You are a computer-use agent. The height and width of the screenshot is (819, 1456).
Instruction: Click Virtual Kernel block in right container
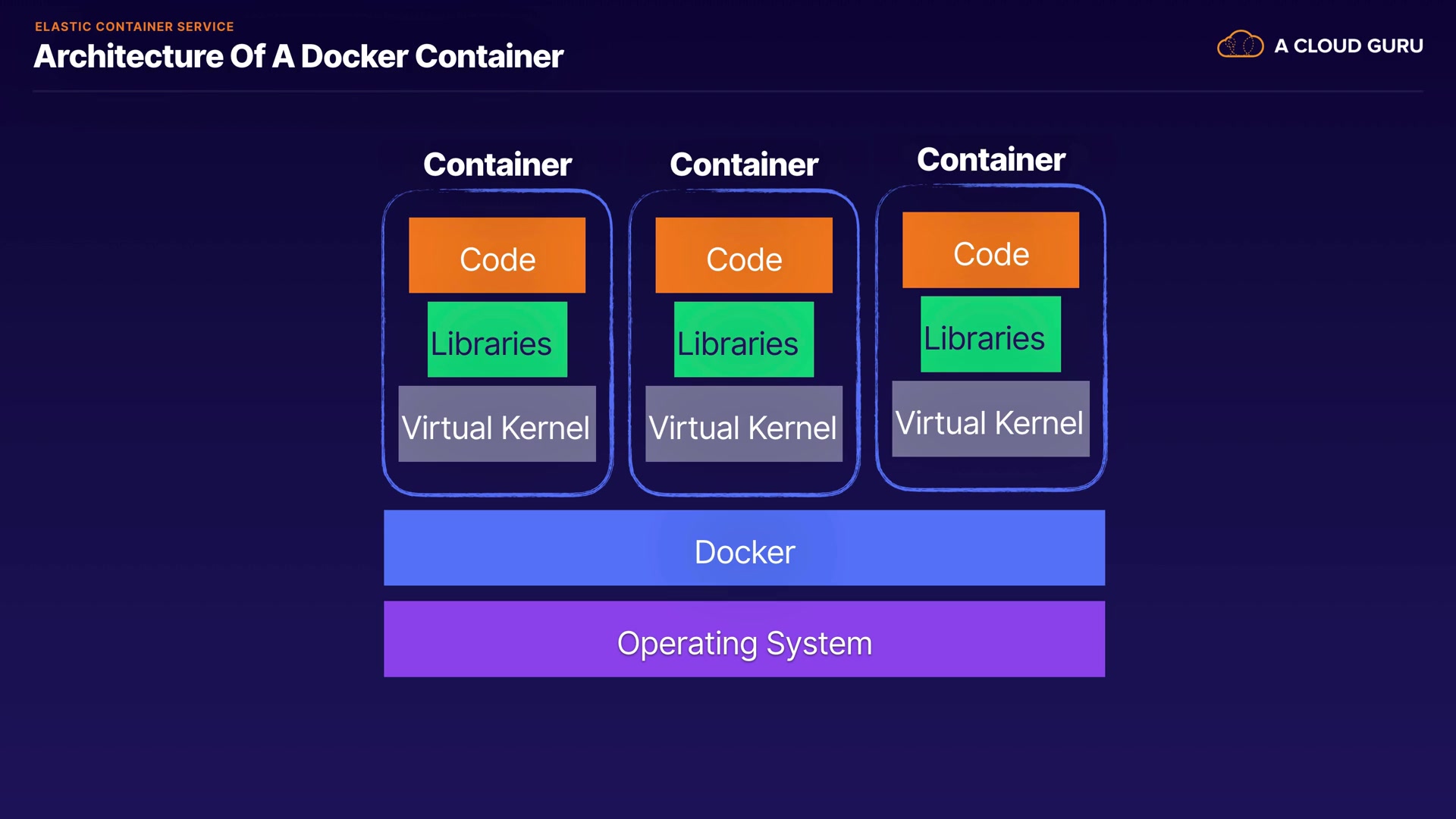tap(990, 419)
